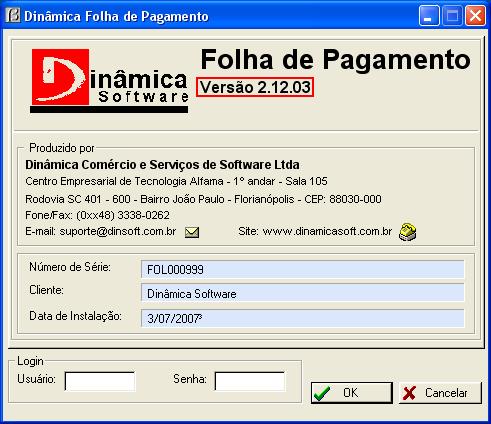Image resolution: width=491 pixels, height=424 pixels.
Task: Click the Rodovia SC 401 address line
Action: [x=203, y=199]
